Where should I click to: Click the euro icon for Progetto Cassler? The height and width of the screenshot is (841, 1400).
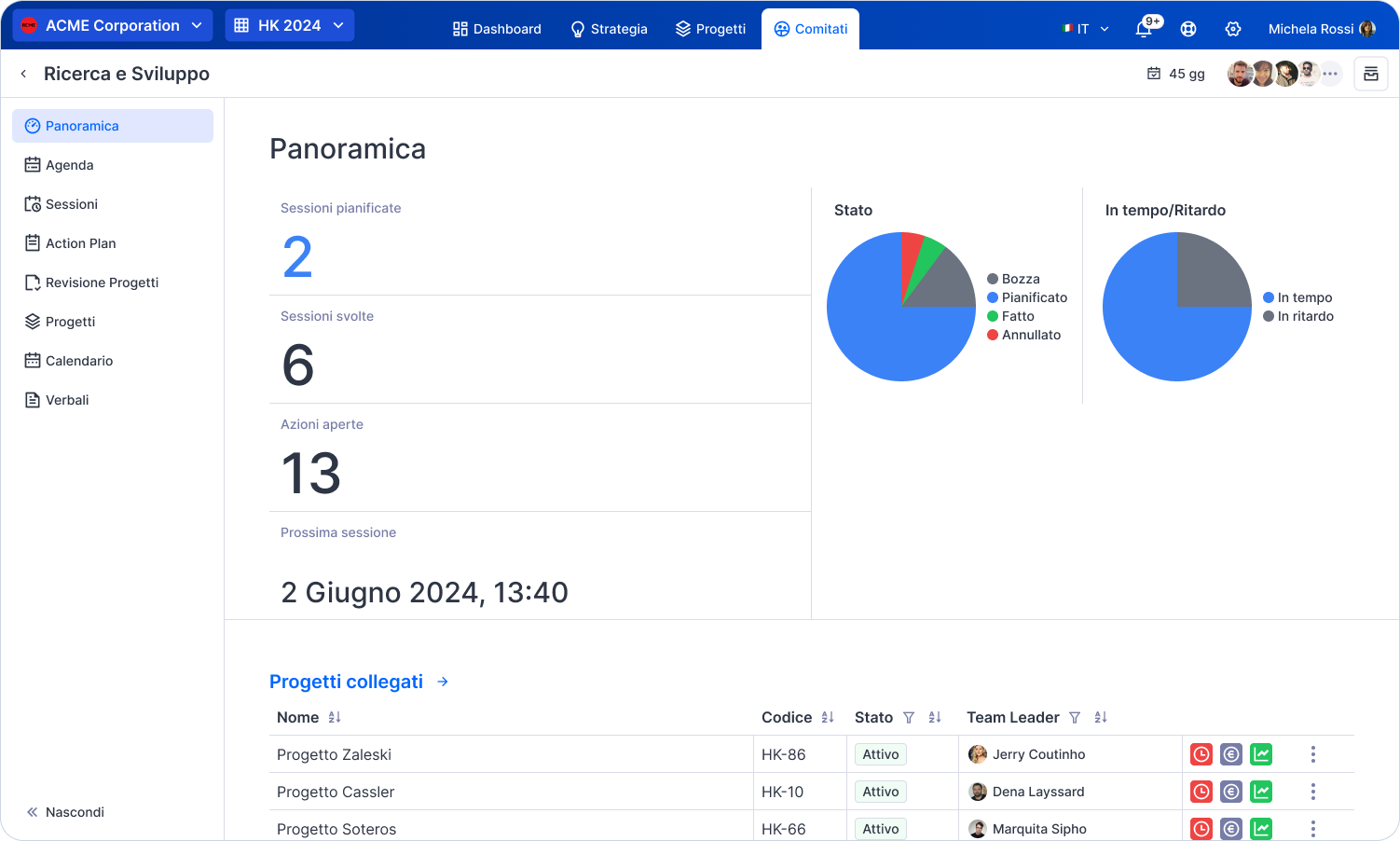tap(1231, 792)
